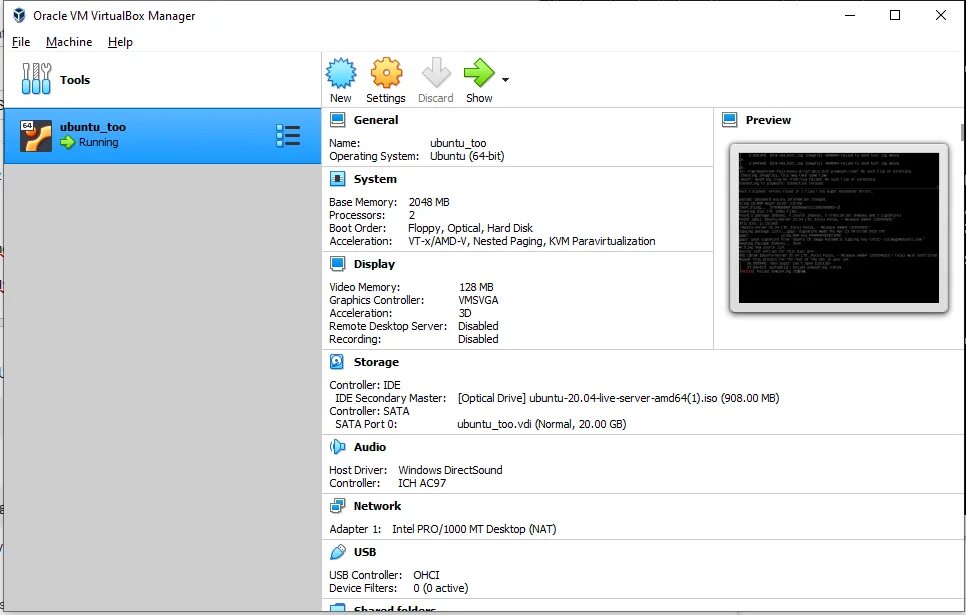Click the '128 MB' video memory value
Viewport: 966px width, 615px height.
(x=476, y=287)
